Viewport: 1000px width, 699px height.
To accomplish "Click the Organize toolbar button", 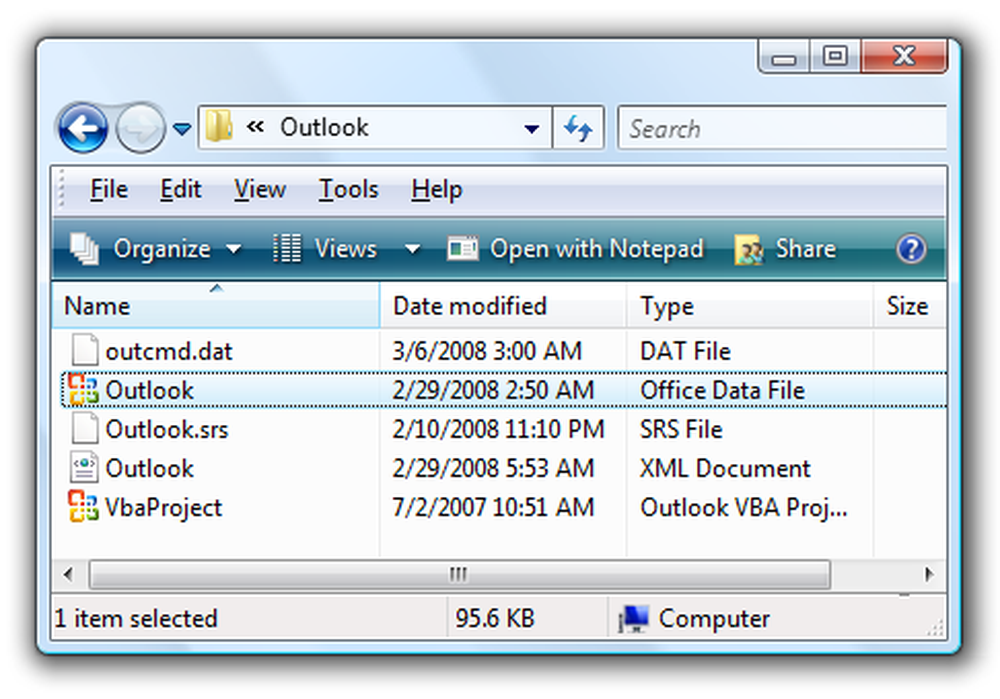I will (156, 249).
